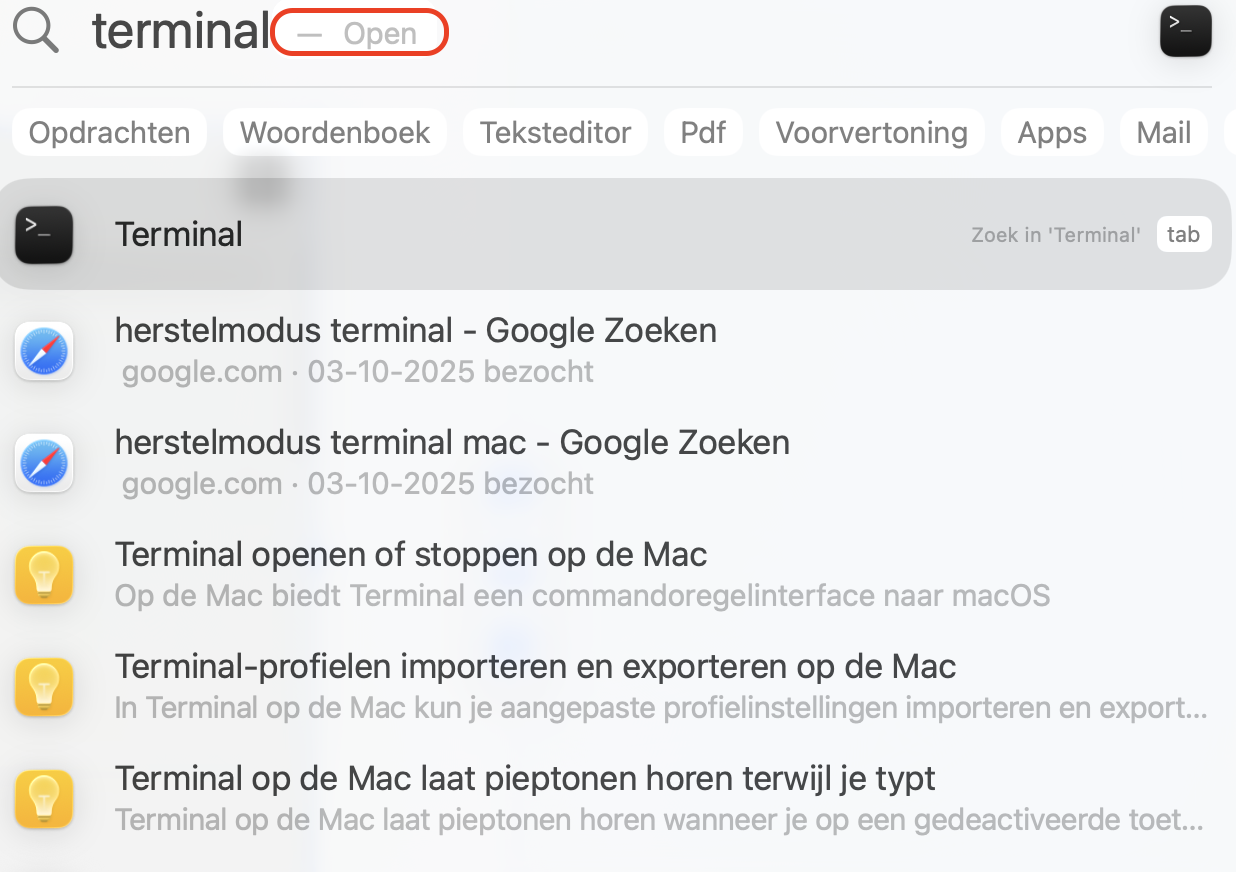Toggle the Apps filter
This screenshot has height=872, width=1236.
[x=1051, y=131]
